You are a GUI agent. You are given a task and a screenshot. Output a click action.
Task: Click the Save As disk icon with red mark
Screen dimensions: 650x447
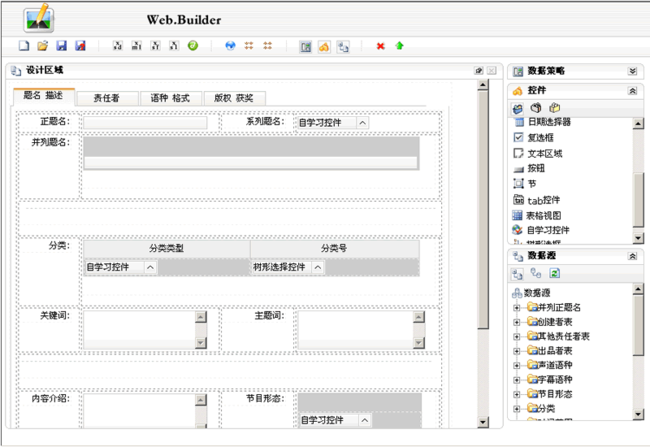80,46
